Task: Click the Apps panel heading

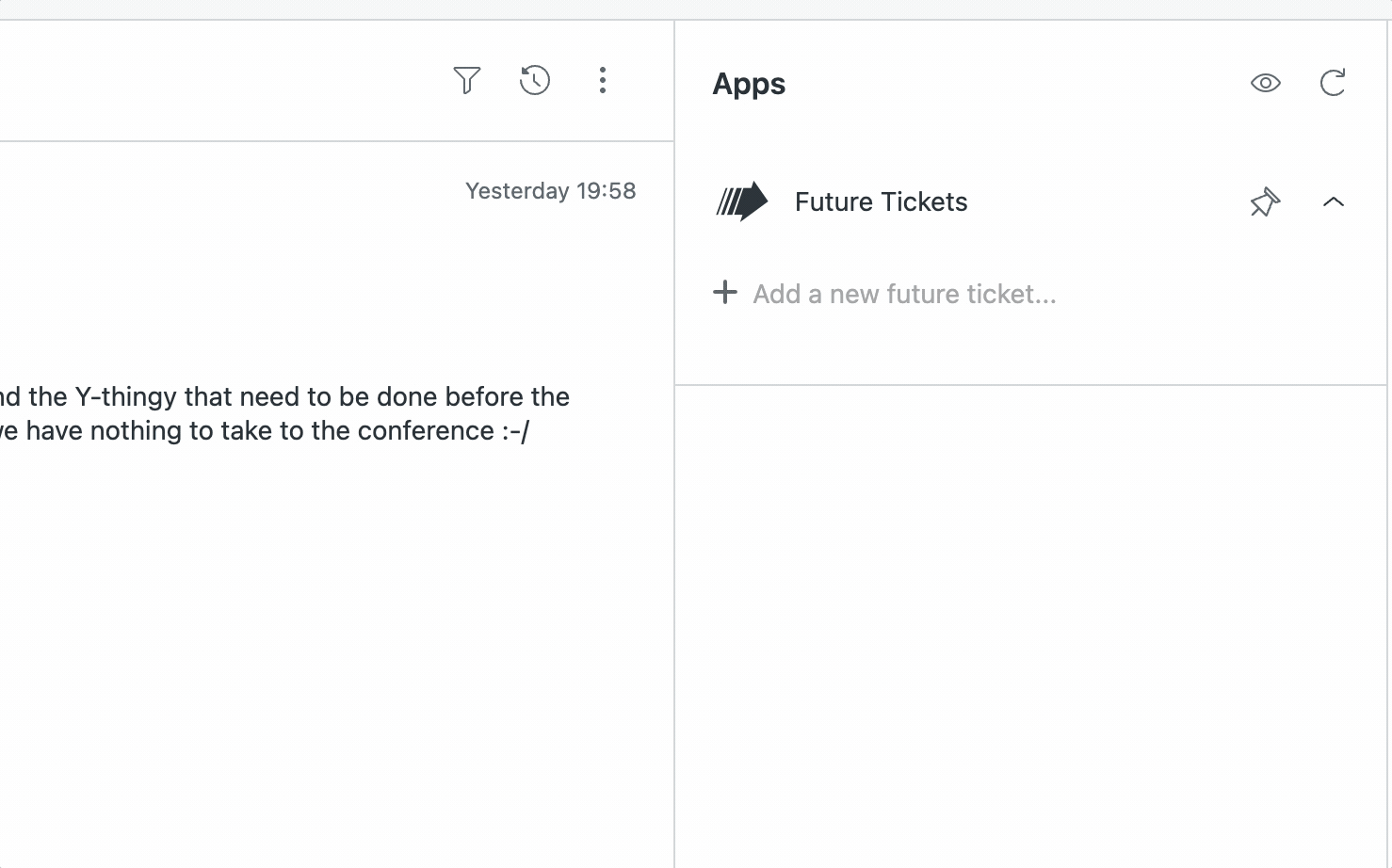Action: pyautogui.click(x=749, y=84)
